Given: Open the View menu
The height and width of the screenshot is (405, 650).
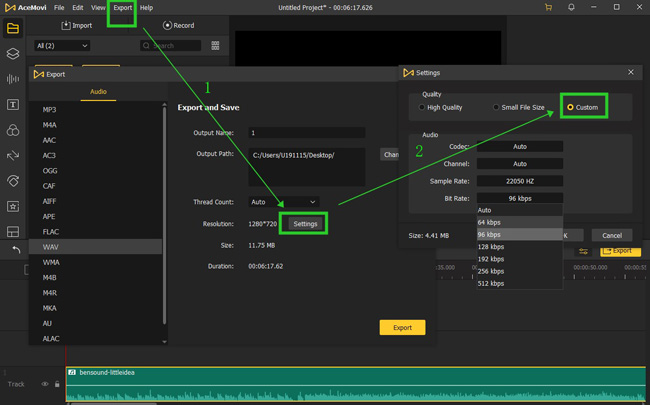Looking at the screenshot, I should pyautogui.click(x=98, y=8).
